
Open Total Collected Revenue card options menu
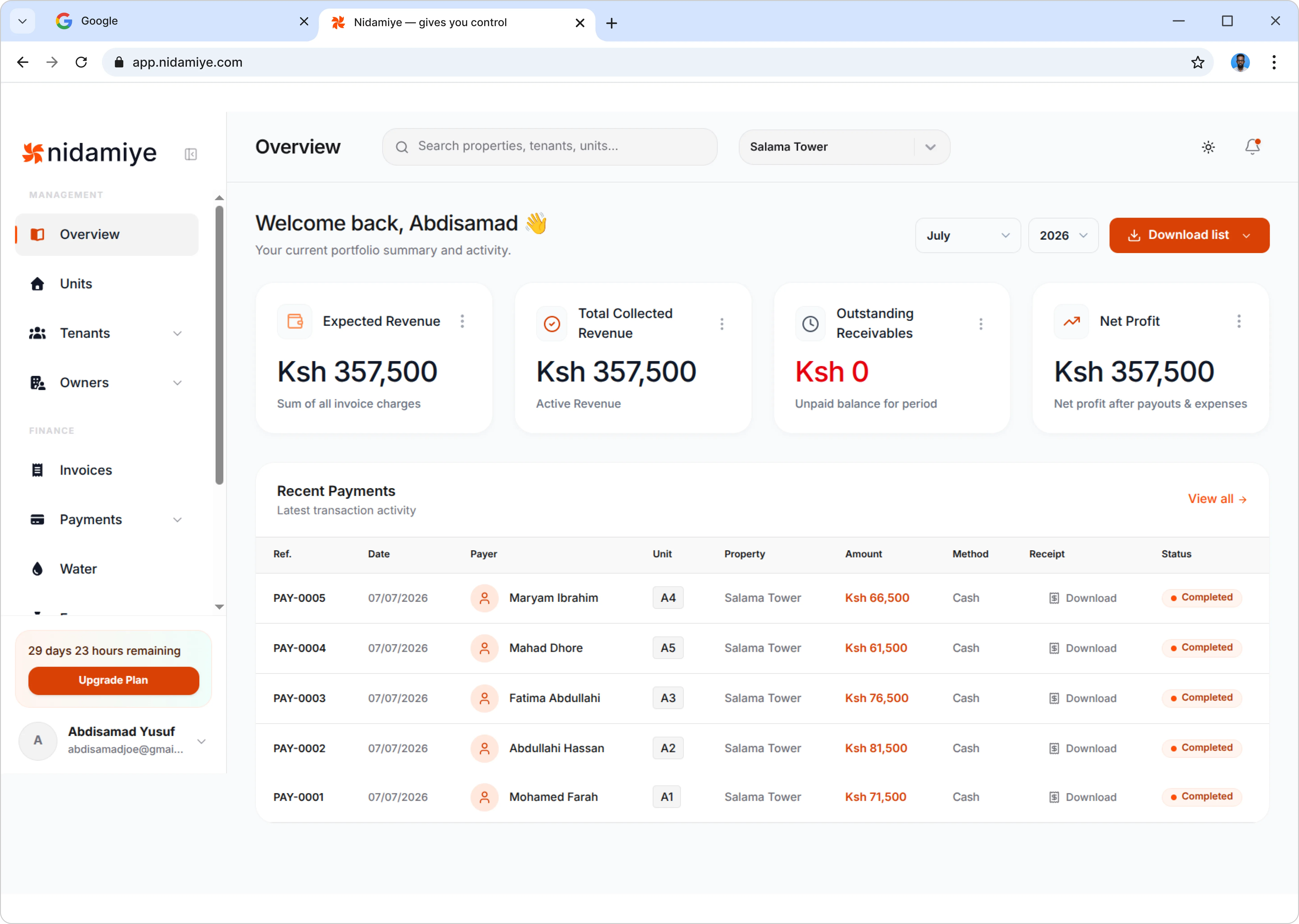point(722,324)
